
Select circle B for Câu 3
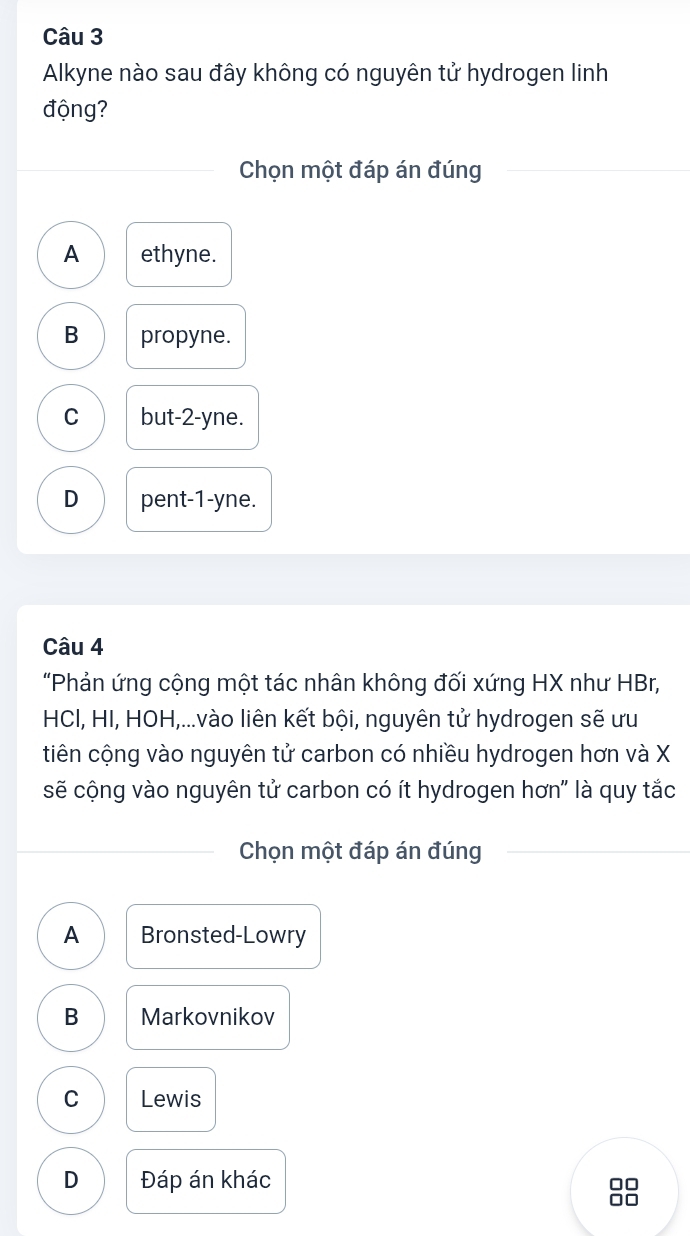click(x=71, y=336)
